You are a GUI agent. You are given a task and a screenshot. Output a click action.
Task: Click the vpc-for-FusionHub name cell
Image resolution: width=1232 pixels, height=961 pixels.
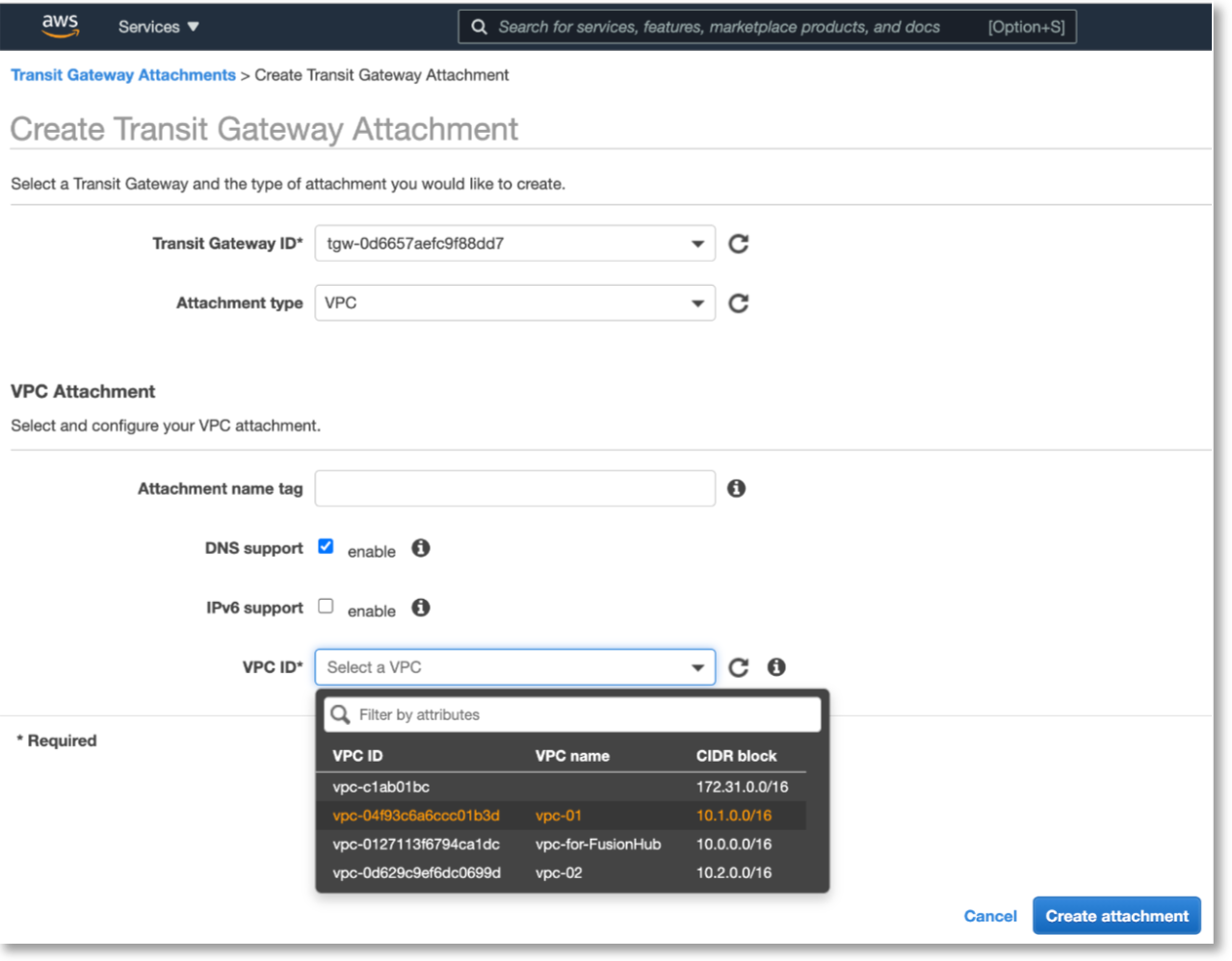coord(598,844)
